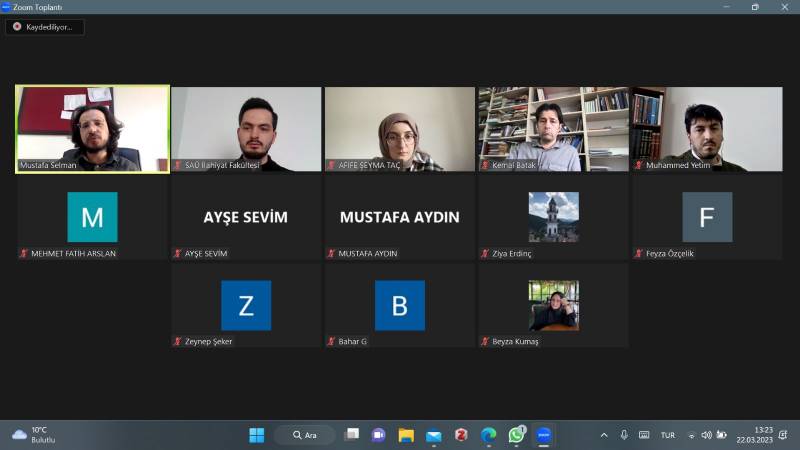Expand the hidden system tray icons
Image resolution: width=800 pixels, height=450 pixels.
(x=603, y=435)
